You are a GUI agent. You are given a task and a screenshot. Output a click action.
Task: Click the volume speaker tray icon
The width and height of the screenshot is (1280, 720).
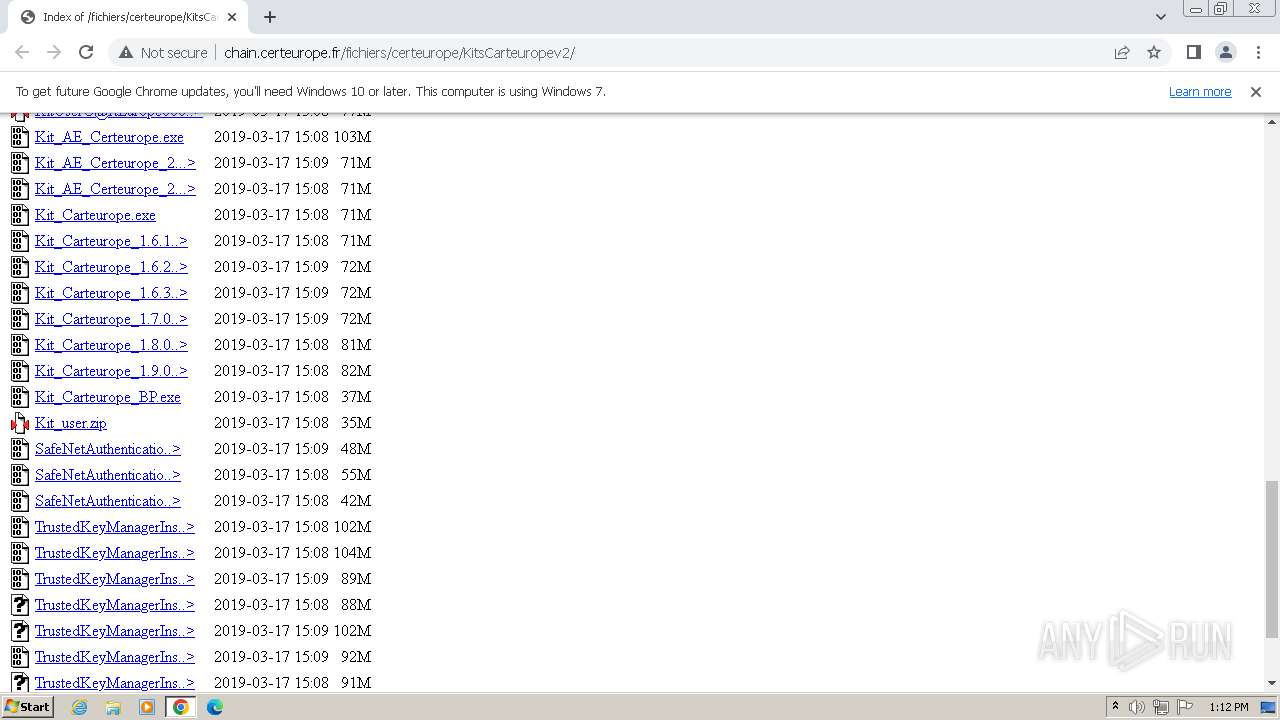pos(1137,707)
